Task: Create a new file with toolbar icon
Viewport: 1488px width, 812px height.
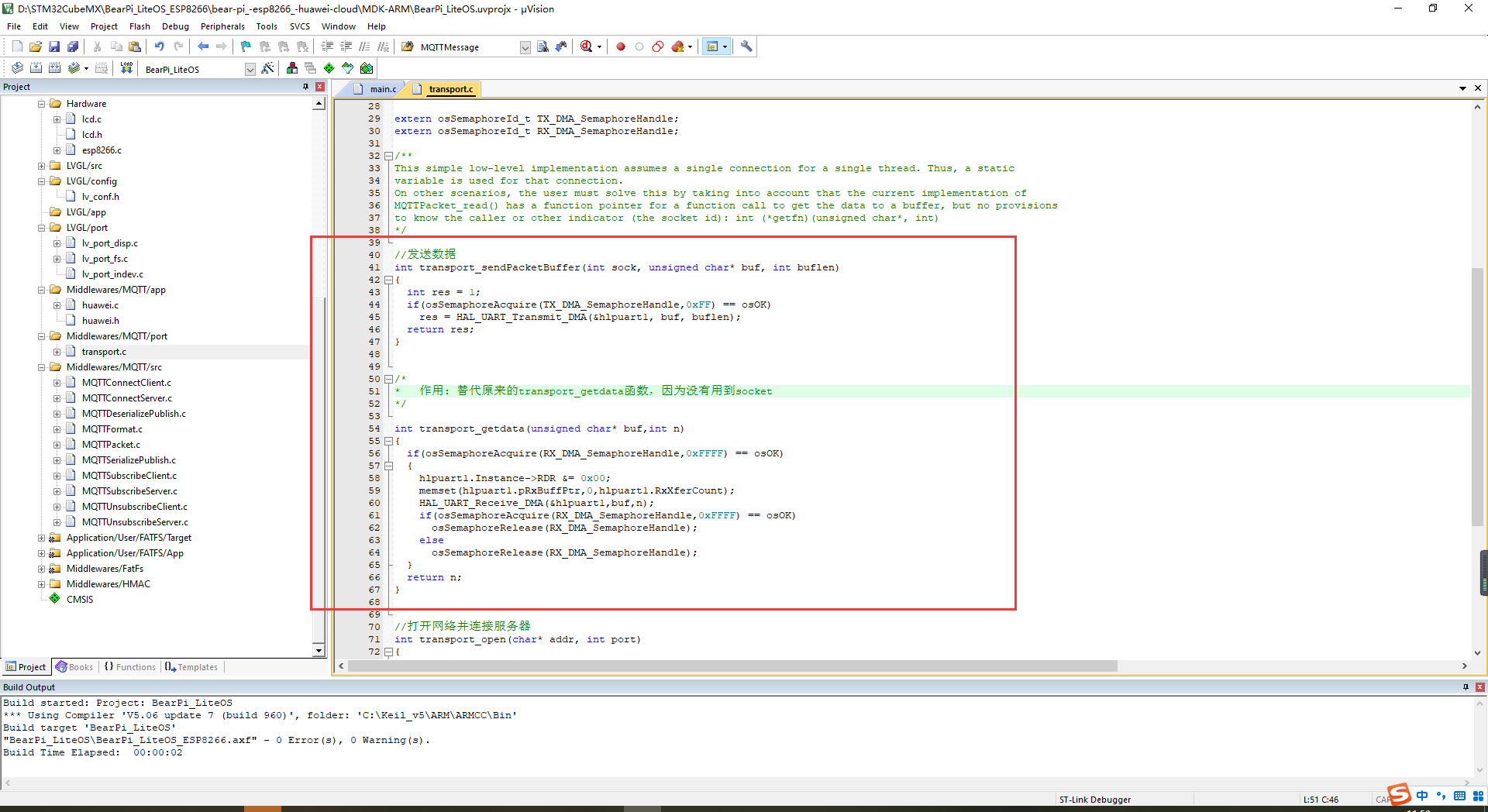Action: (17, 46)
